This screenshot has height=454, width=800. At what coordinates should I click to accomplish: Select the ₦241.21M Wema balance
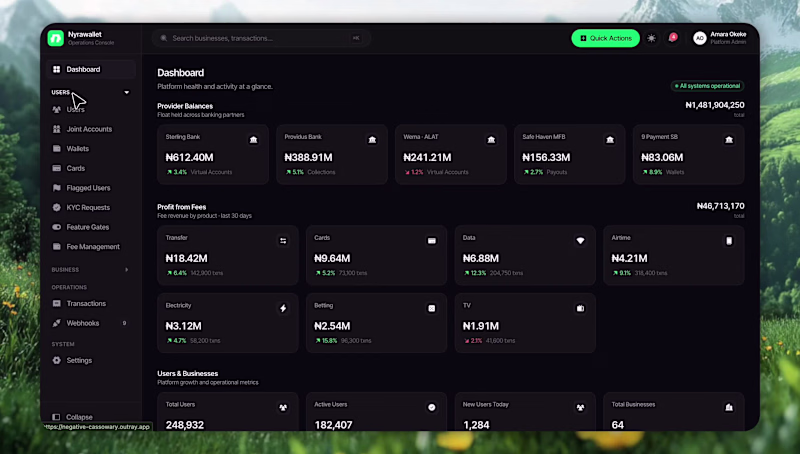tap(427, 158)
